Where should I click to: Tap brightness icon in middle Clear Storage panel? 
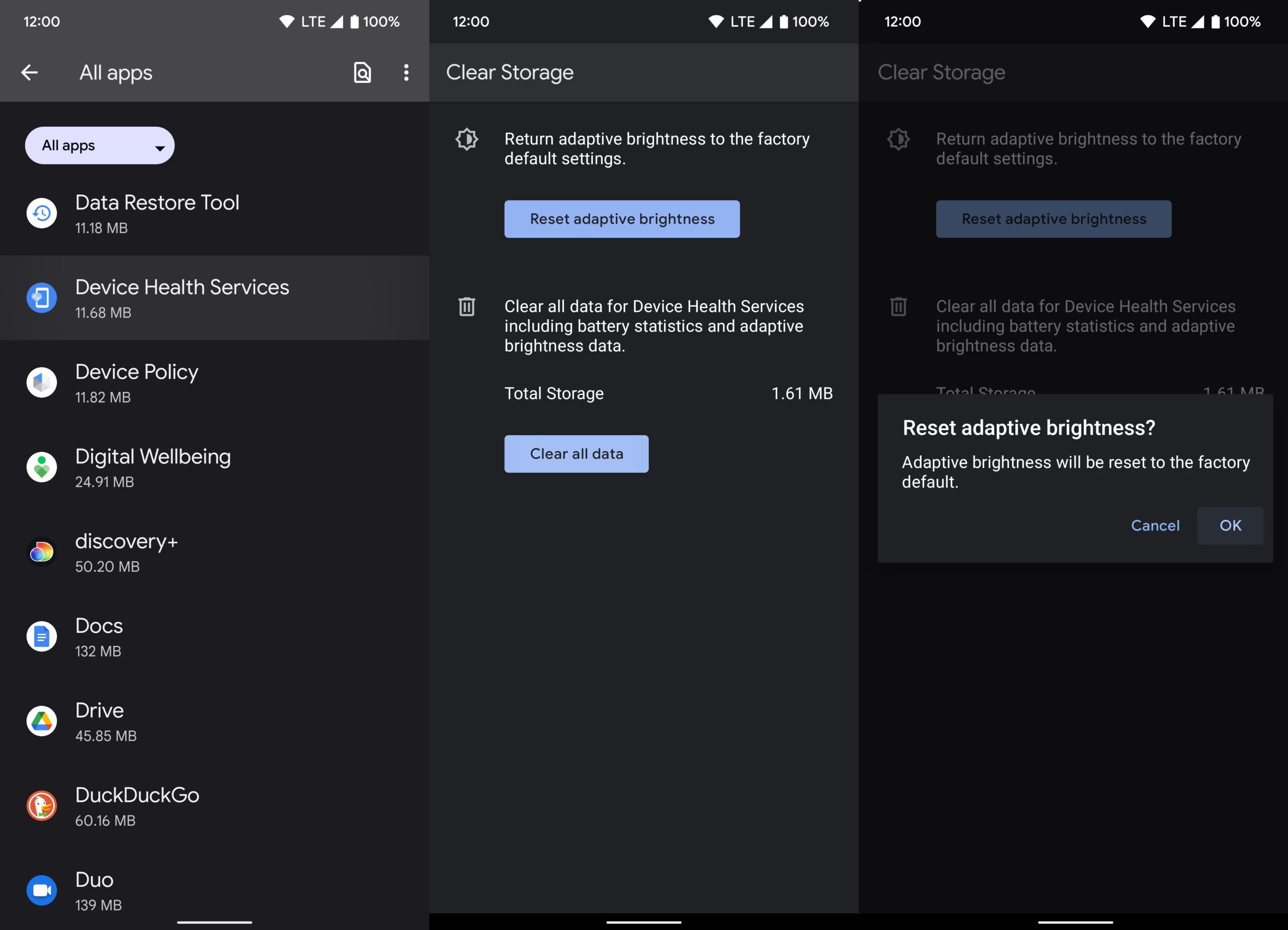467,139
